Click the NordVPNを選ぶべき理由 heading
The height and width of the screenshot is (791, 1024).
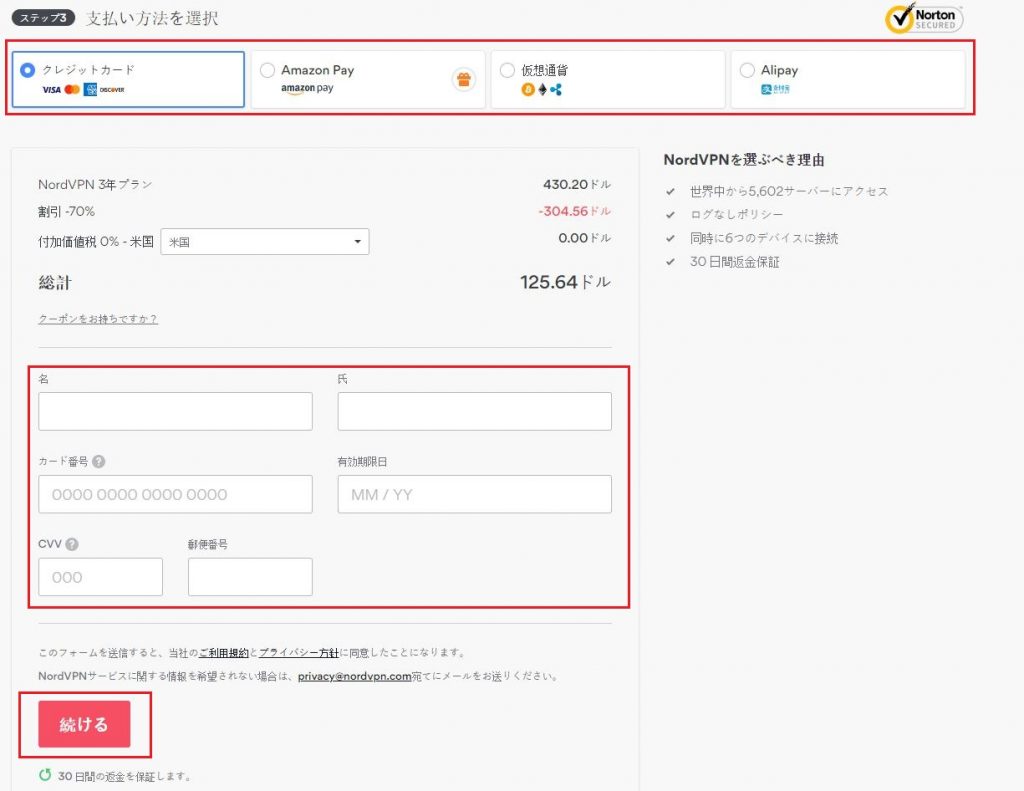pyautogui.click(x=744, y=160)
